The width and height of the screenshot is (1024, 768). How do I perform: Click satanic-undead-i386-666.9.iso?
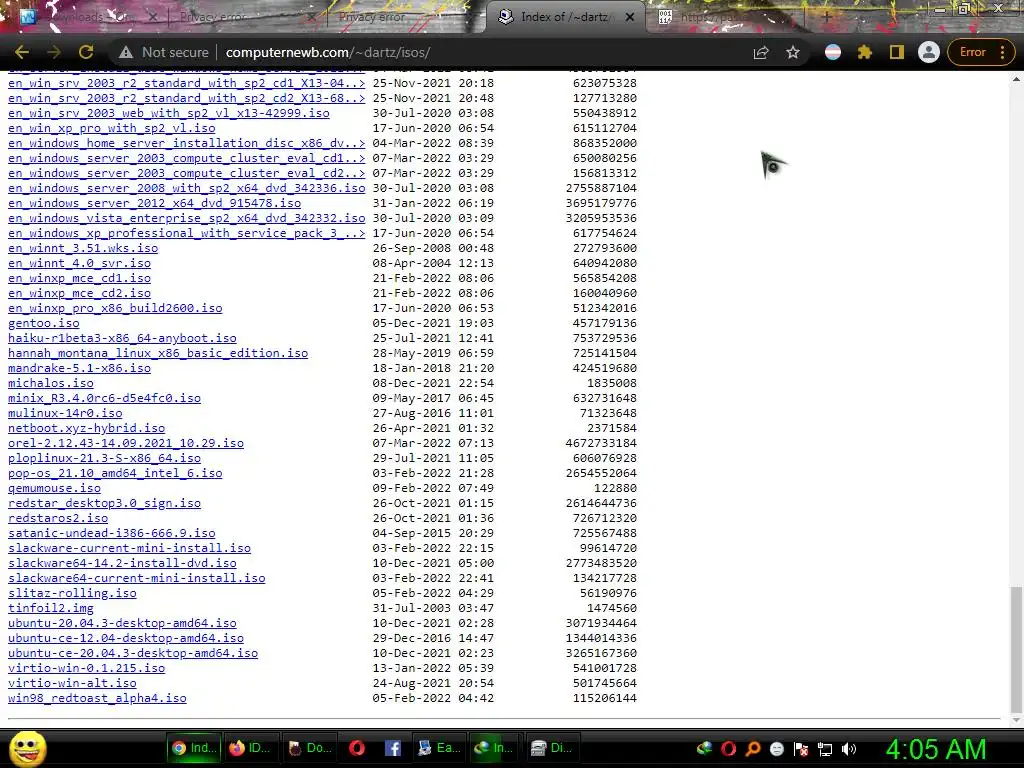[112, 534]
